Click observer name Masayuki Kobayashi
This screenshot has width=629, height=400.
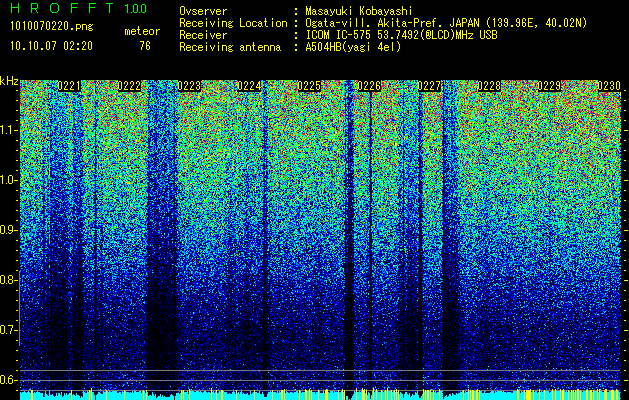click(x=359, y=11)
